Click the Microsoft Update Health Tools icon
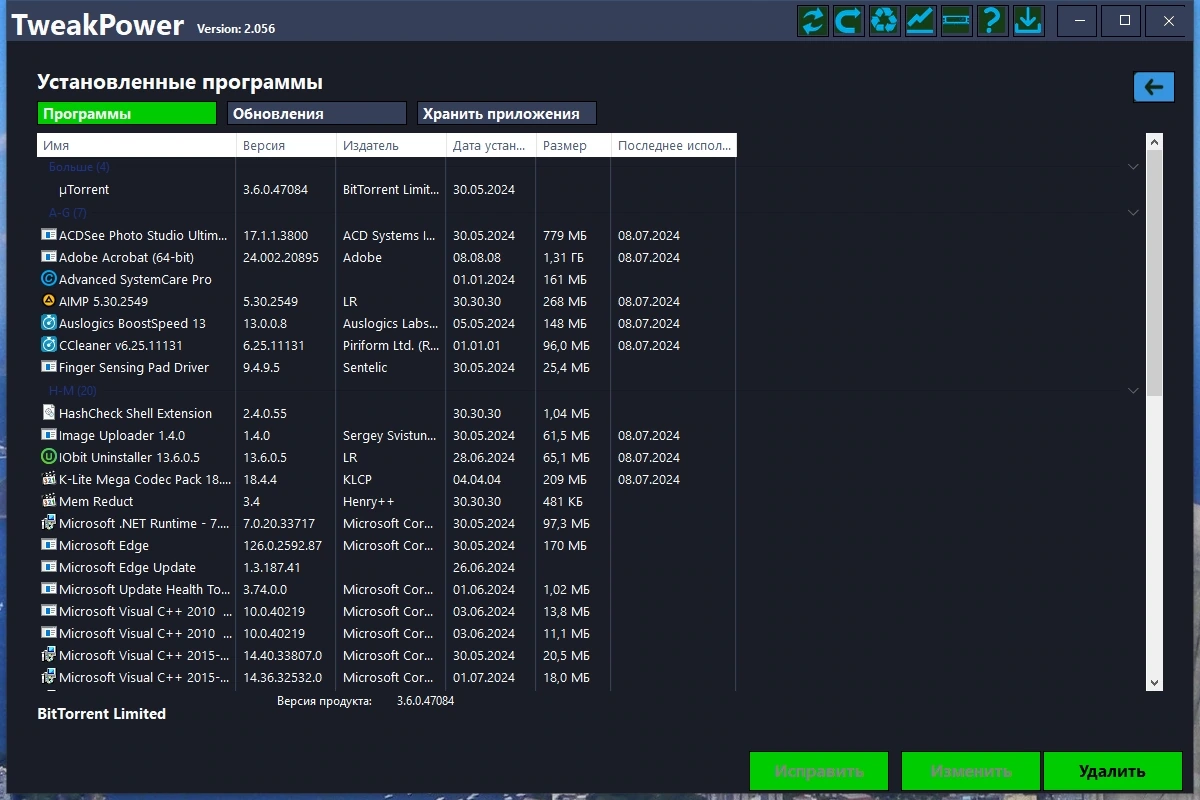This screenshot has height=800, width=1200. tap(49, 589)
